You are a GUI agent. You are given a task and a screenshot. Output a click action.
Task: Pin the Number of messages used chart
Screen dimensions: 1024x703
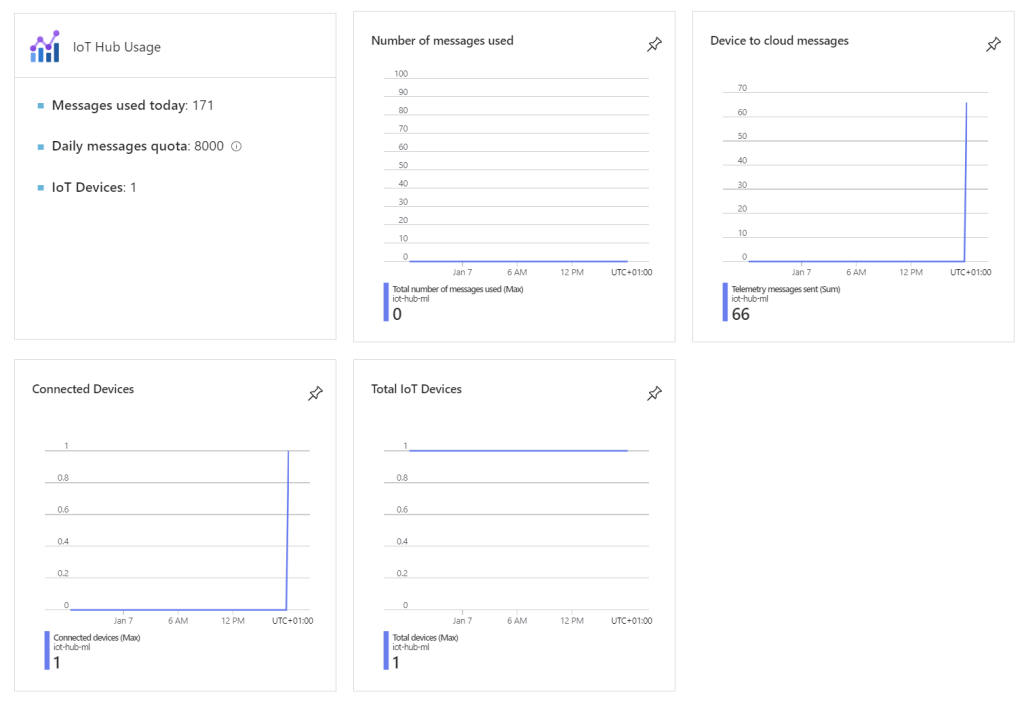click(x=654, y=45)
